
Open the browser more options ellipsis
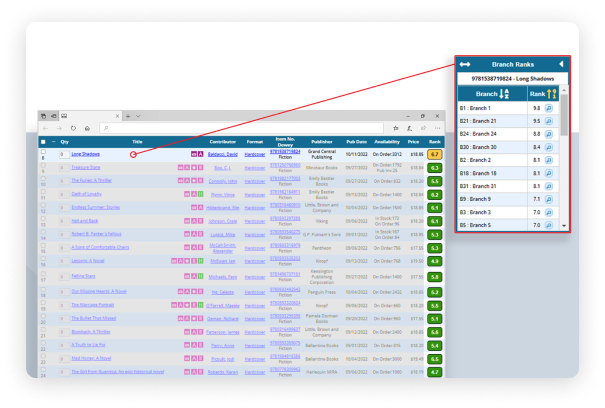(437, 128)
